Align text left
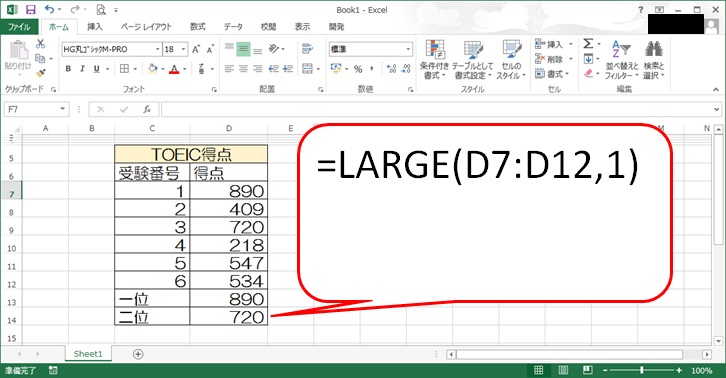This screenshot has width=726, height=378. click(x=229, y=69)
